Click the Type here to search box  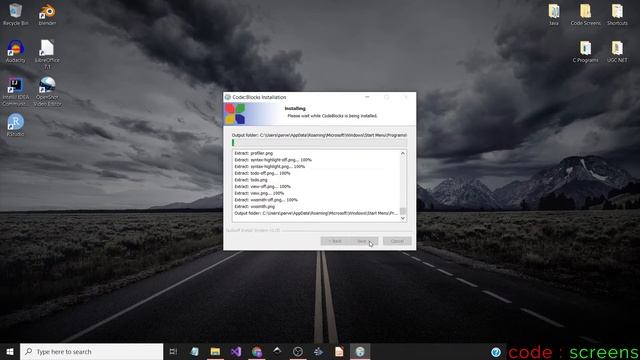click(x=91, y=351)
